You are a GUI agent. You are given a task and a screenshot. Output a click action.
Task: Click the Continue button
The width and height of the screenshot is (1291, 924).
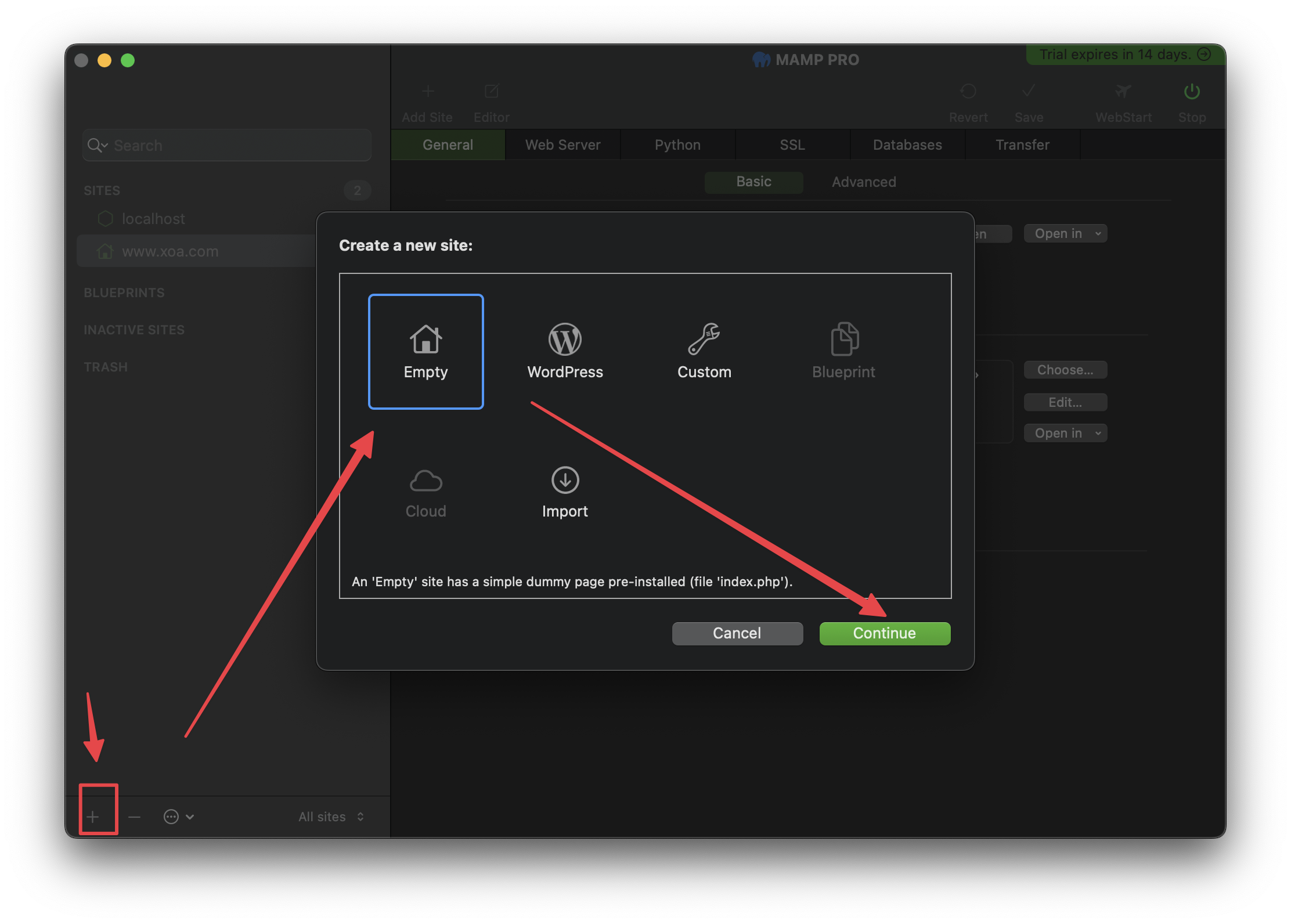pos(885,633)
